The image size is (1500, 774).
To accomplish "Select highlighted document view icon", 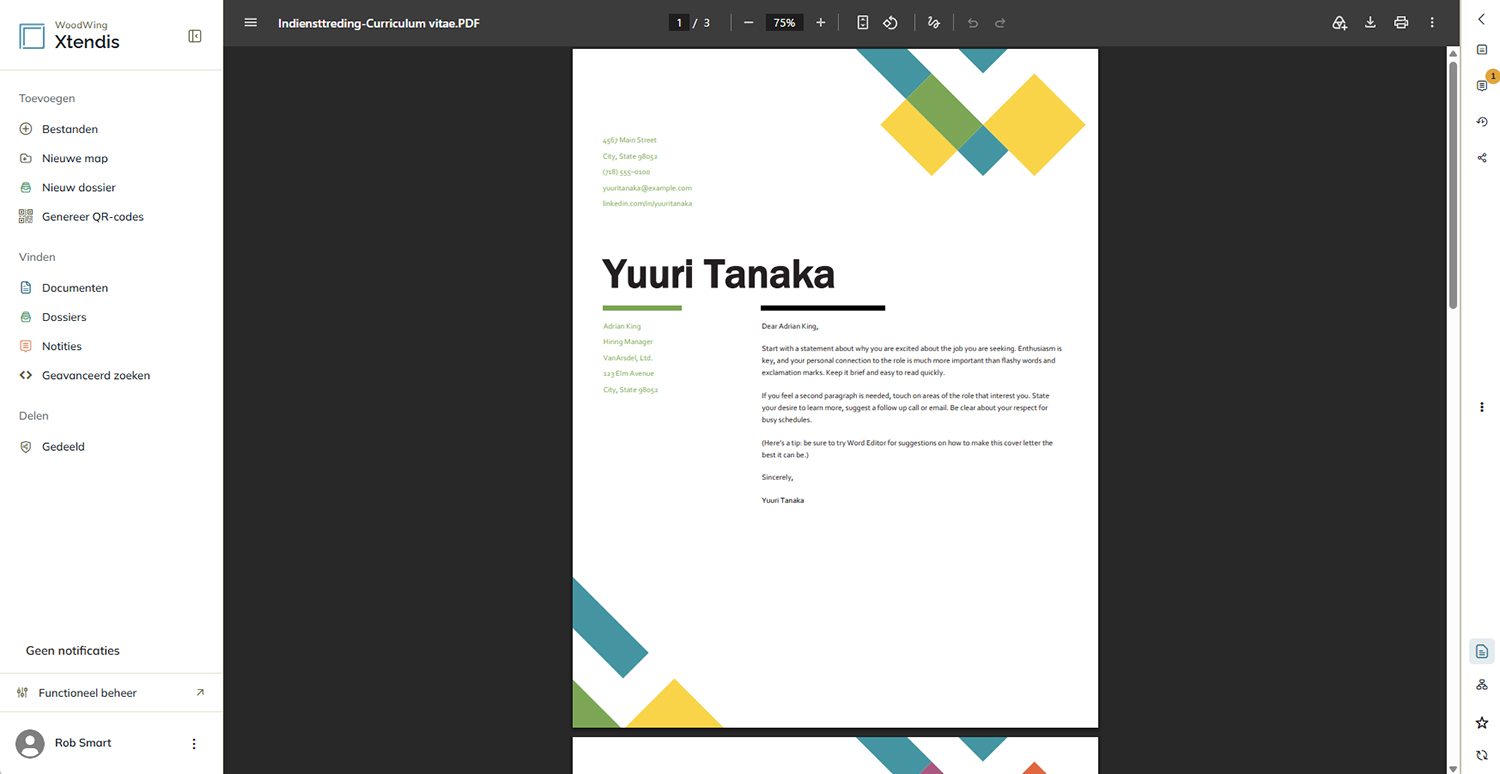I will [1482, 651].
